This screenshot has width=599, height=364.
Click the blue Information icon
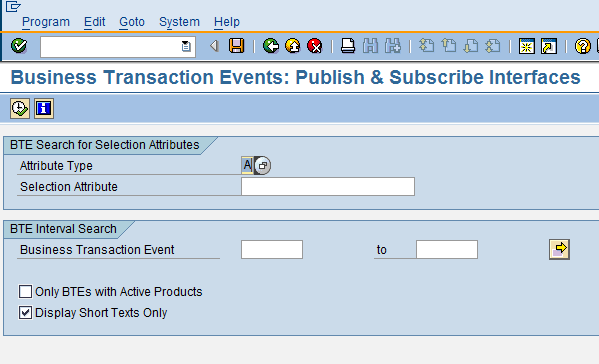pos(44,108)
